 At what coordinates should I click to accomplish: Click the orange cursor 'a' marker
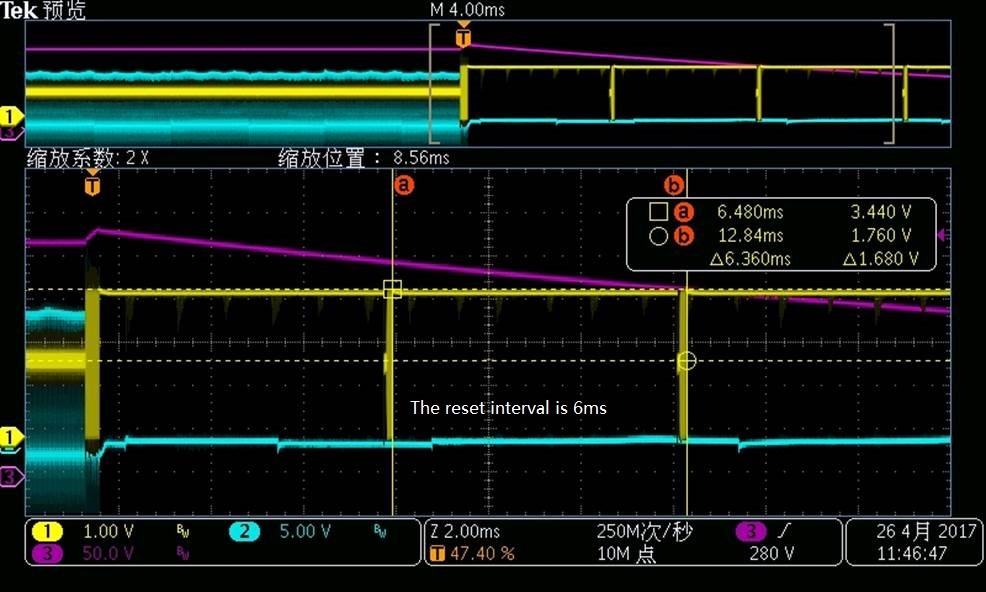pyautogui.click(x=404, y=185)
